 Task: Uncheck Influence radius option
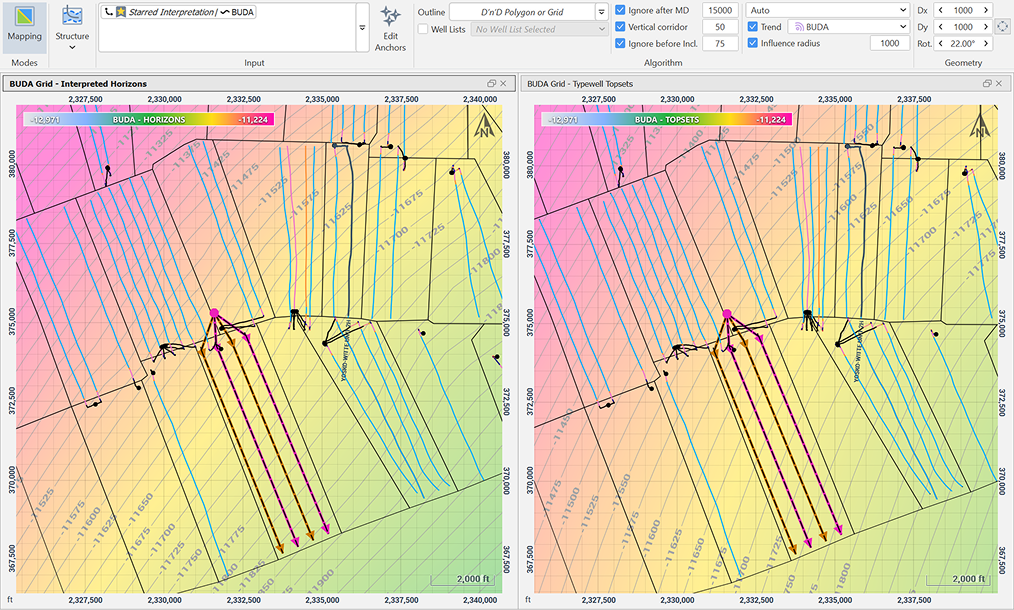pyautogui.click(x=753, y=43)
